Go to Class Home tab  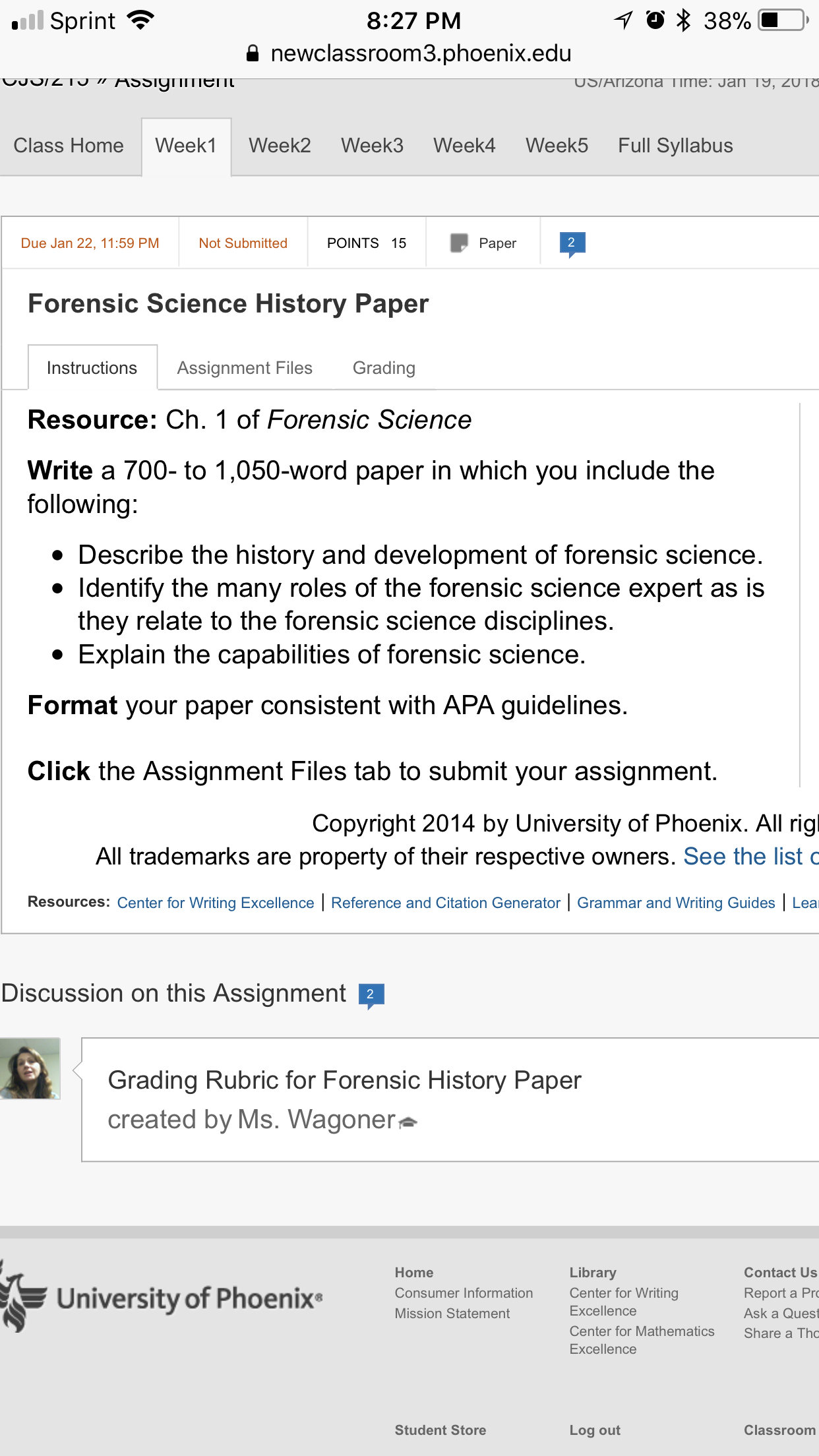coord(69,146)
